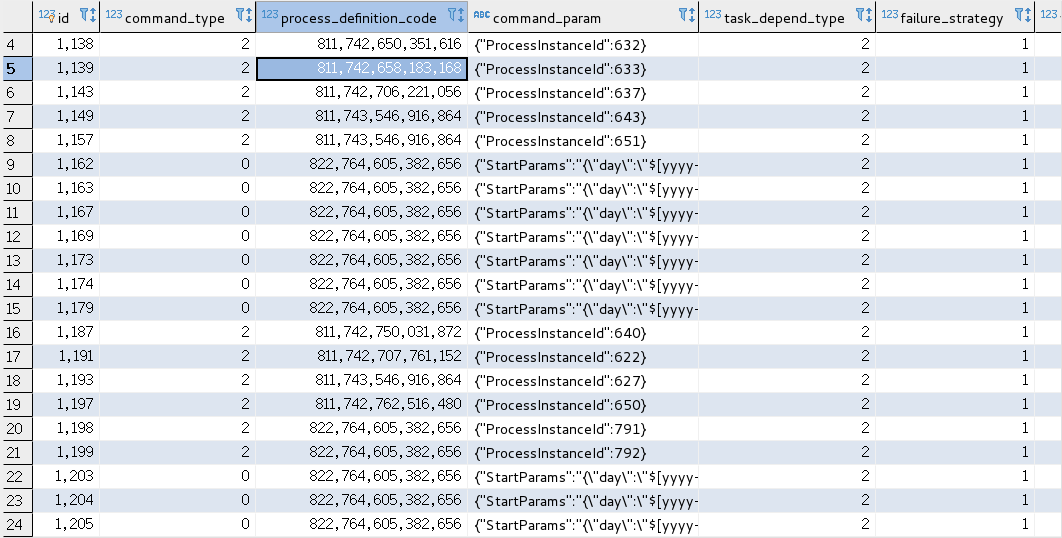Click process code 811,742,706,221,056
The width and height of the screenshot is (1062, 538).
point(362,92)
